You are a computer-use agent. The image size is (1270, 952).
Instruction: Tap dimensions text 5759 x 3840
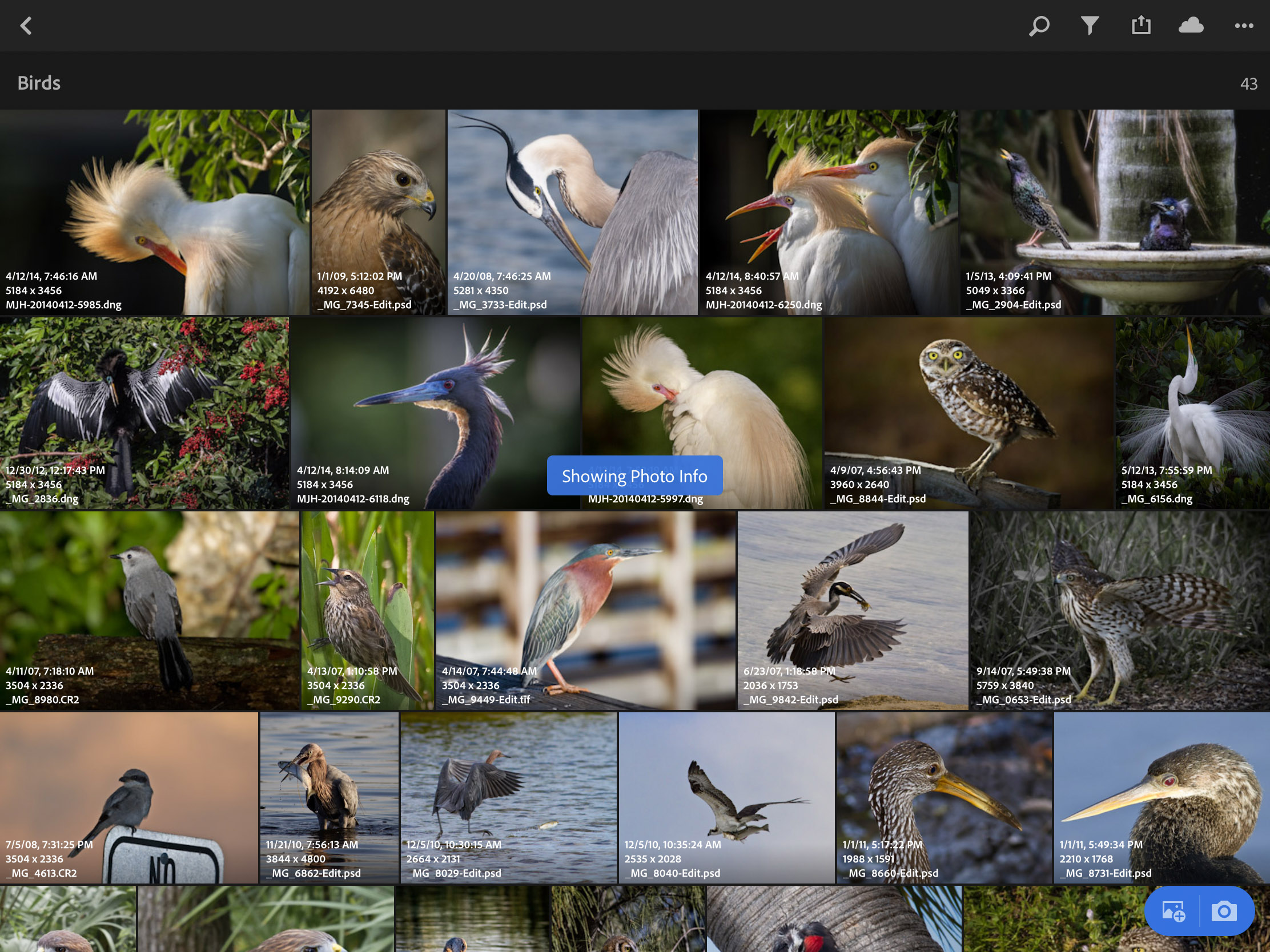point(1004,685)
